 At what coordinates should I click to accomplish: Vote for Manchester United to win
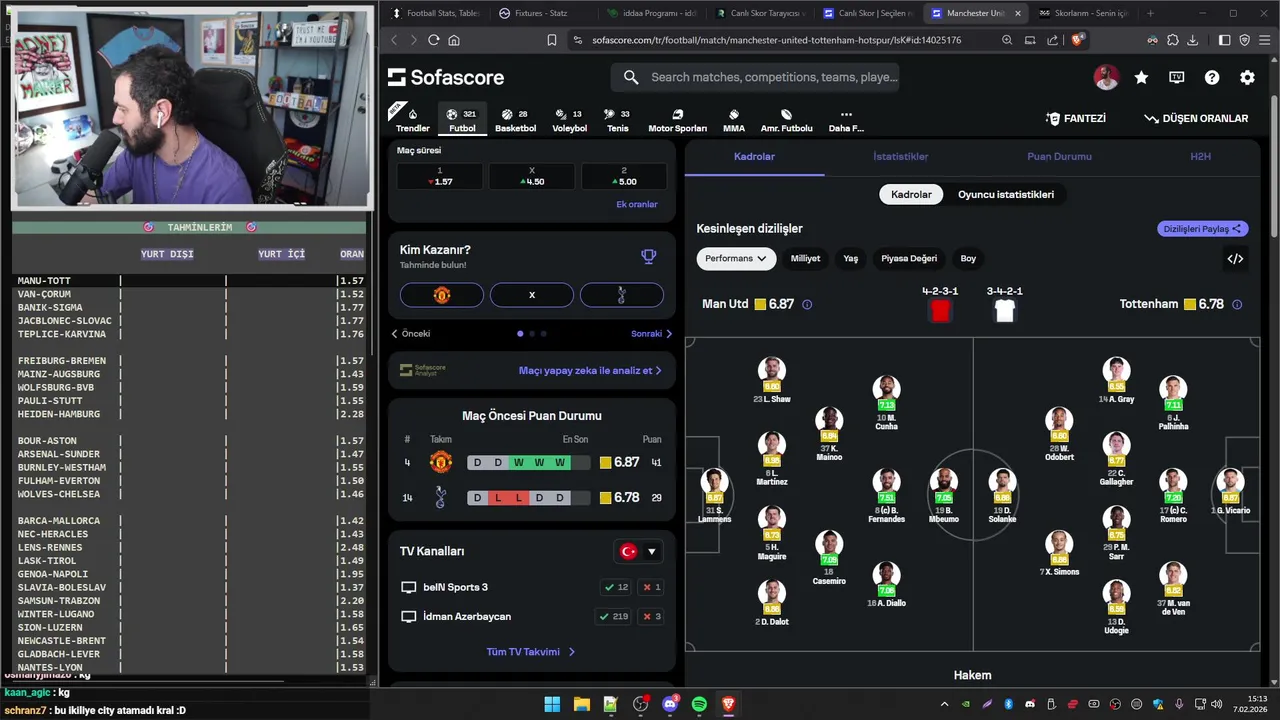tap(442, 295)
